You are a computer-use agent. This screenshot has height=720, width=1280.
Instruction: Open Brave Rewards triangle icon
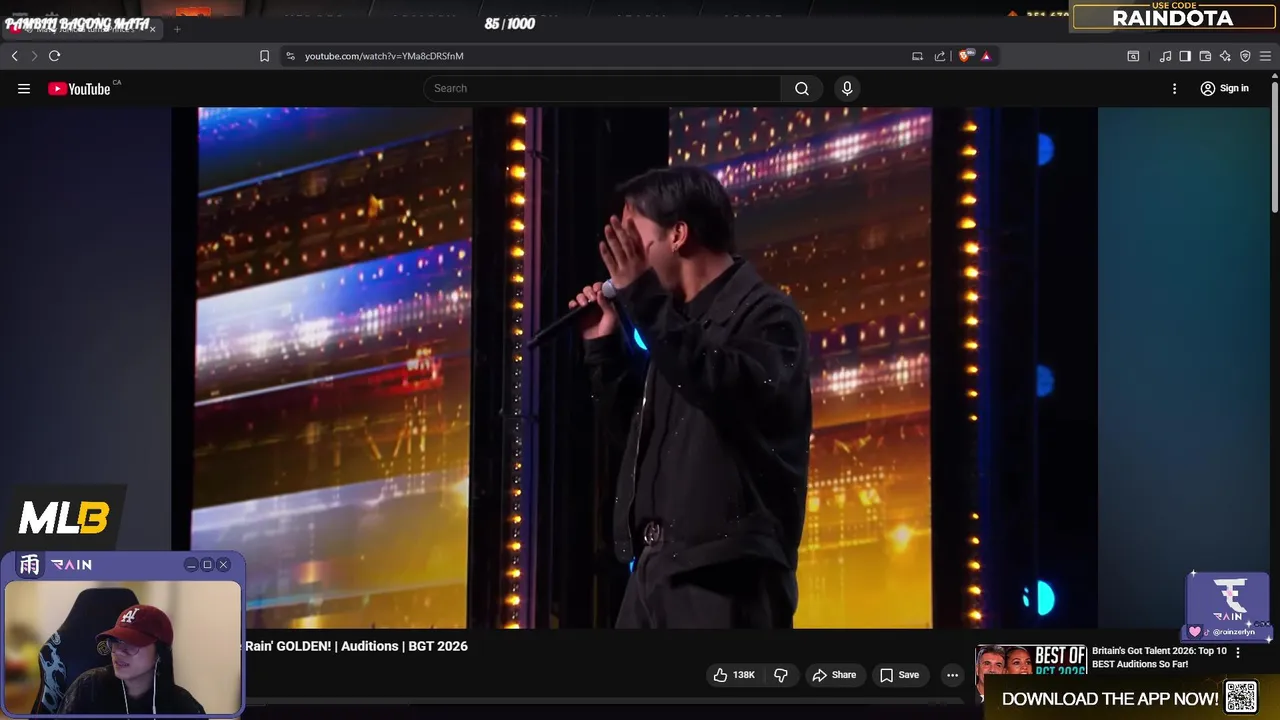point(986,56)
